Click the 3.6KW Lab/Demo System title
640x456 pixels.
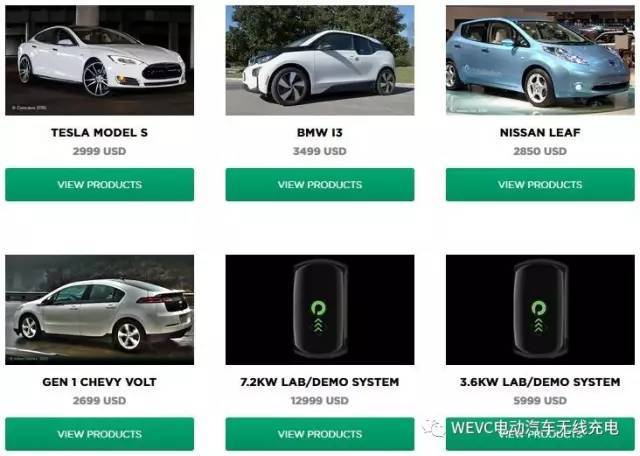(540, 382)
